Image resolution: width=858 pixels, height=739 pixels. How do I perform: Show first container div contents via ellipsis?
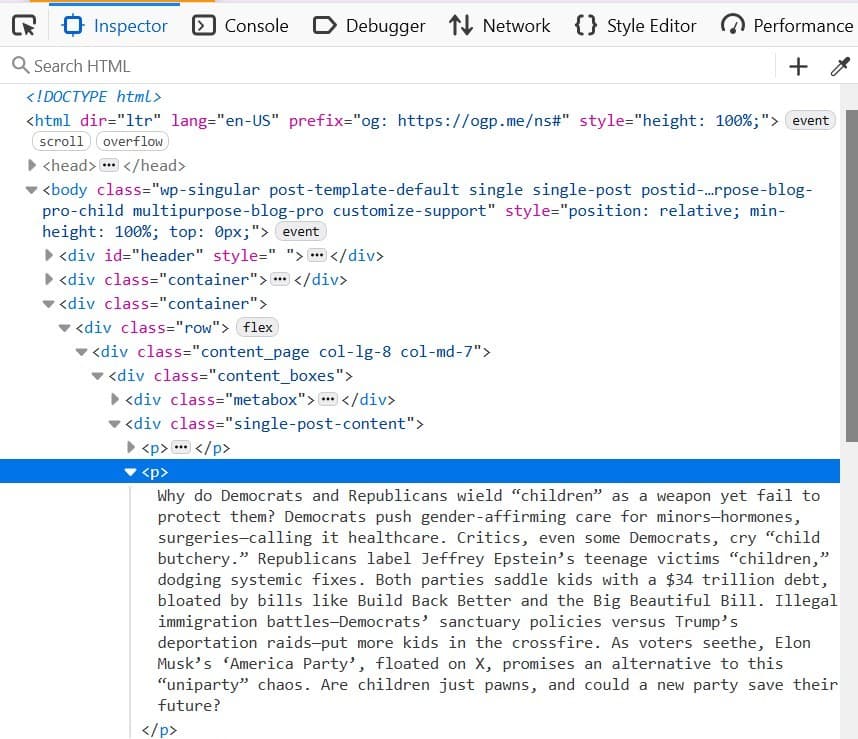280,279
